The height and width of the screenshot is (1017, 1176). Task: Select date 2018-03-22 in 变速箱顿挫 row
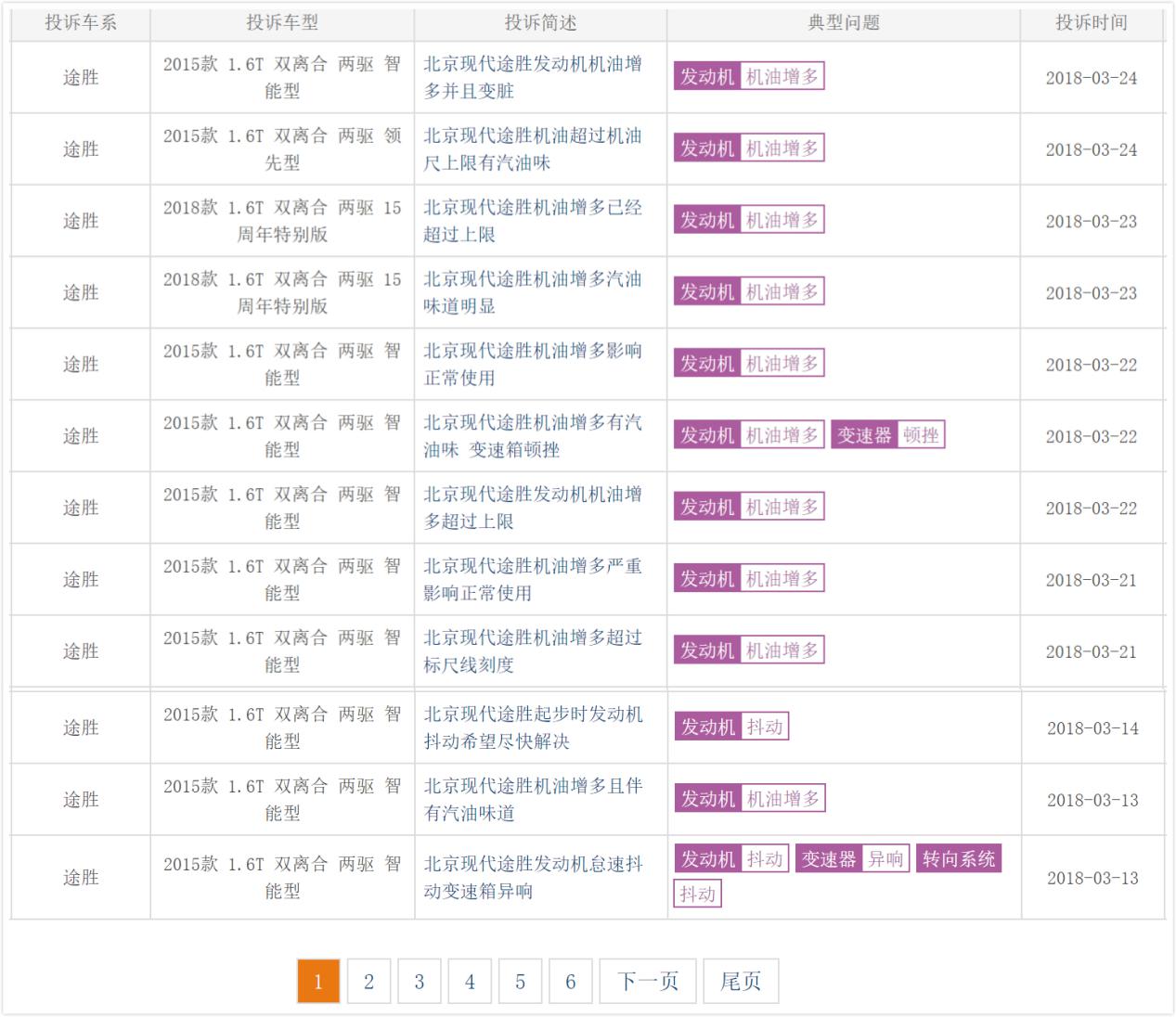[x=1092, y=437]
